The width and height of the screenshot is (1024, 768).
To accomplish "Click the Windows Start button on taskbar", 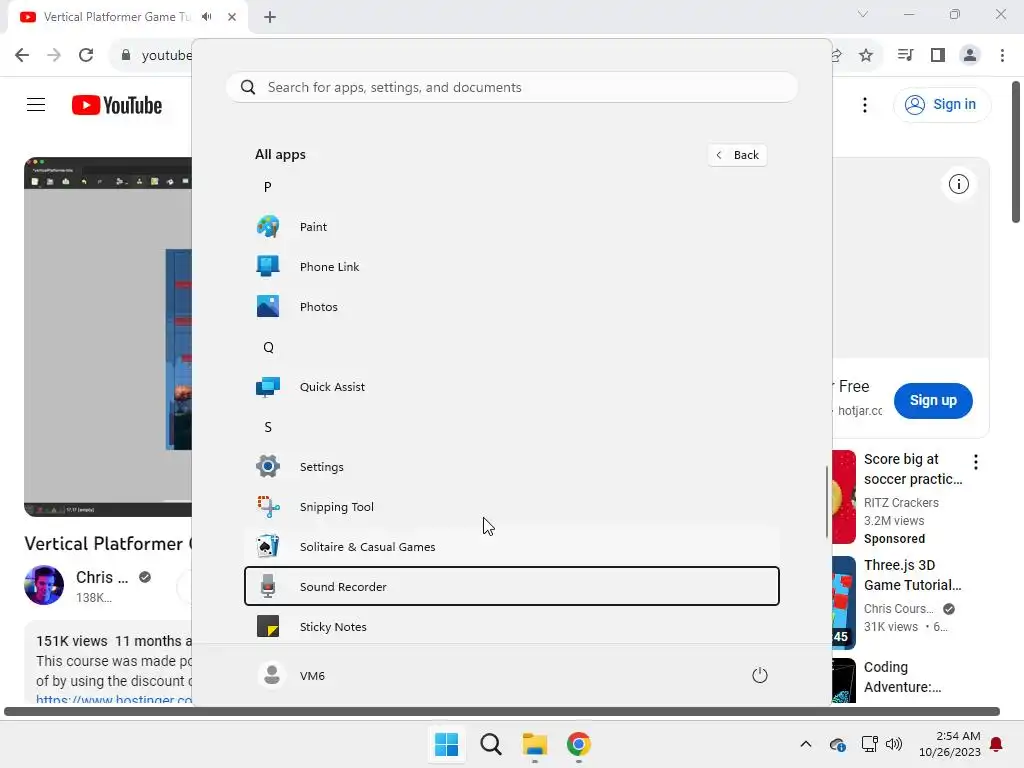I will (x=447, y=744).
